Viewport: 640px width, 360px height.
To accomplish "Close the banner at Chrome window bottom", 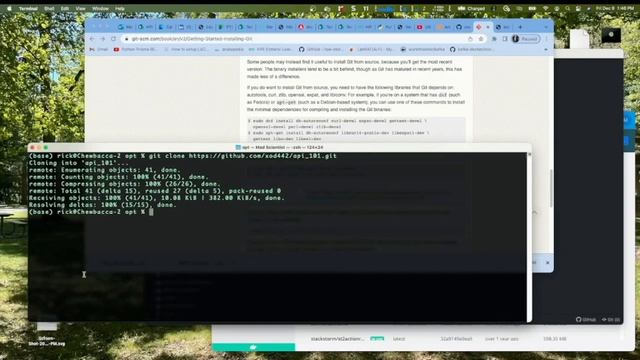I will click(x=547, y=262).
